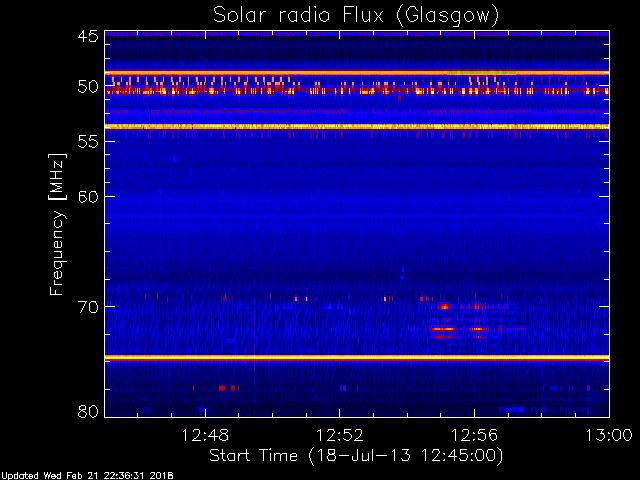
Task: Click the "Frequency [MHz]" axis label
Action: point(57,224)
